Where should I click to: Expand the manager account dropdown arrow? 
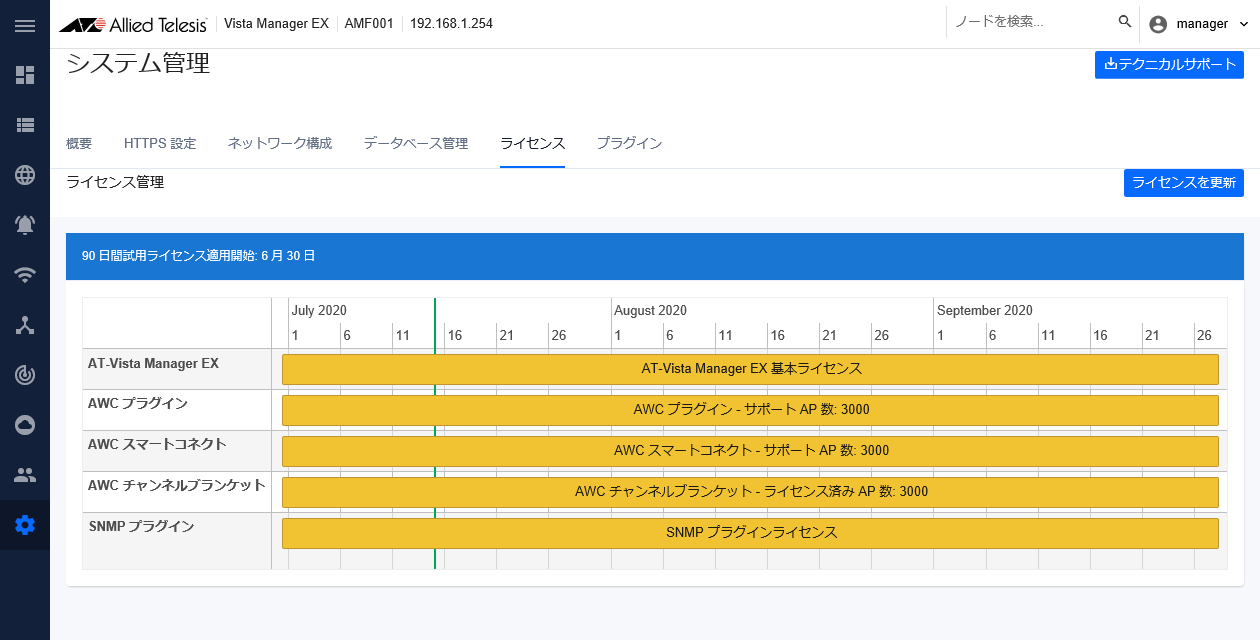1244,24
